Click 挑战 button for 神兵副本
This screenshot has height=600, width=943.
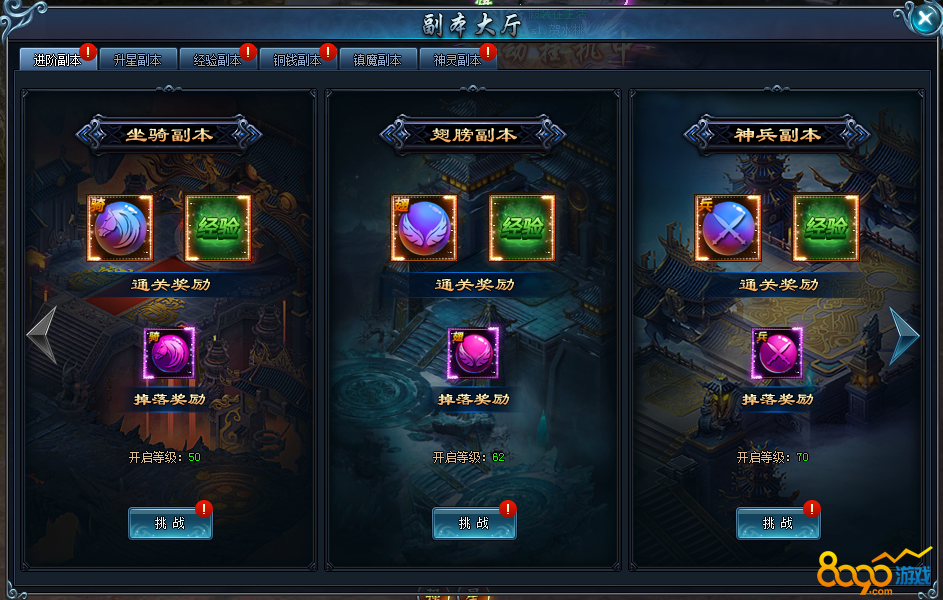778,523
